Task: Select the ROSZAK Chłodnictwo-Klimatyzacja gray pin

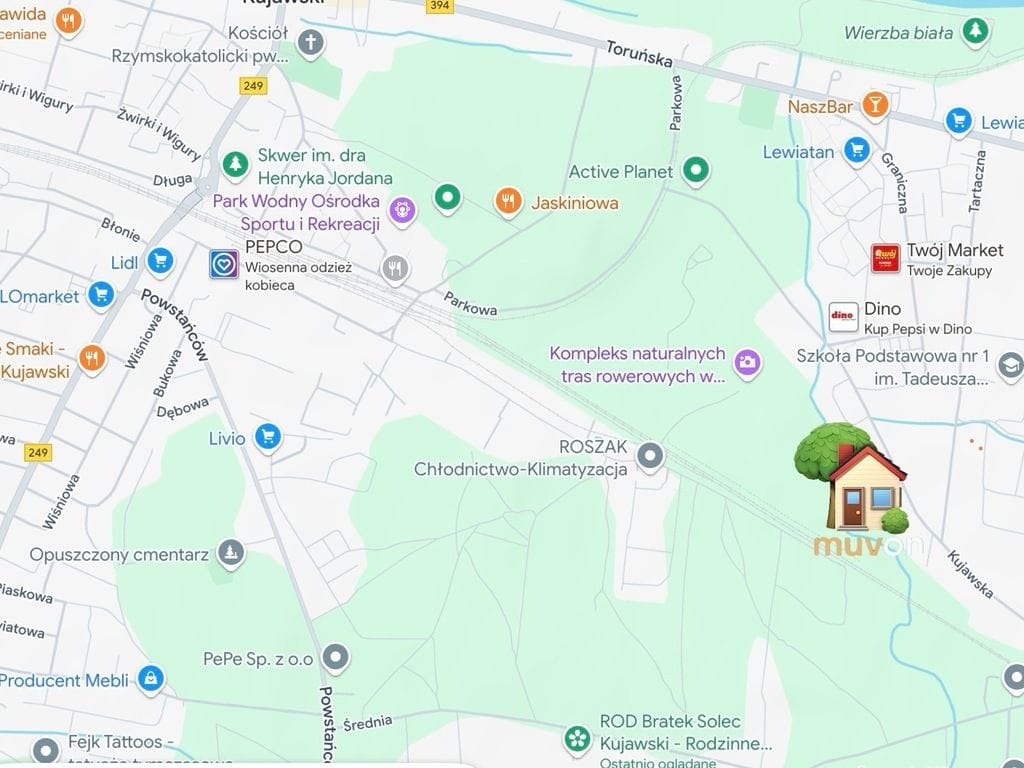Action: coord(650,456)
